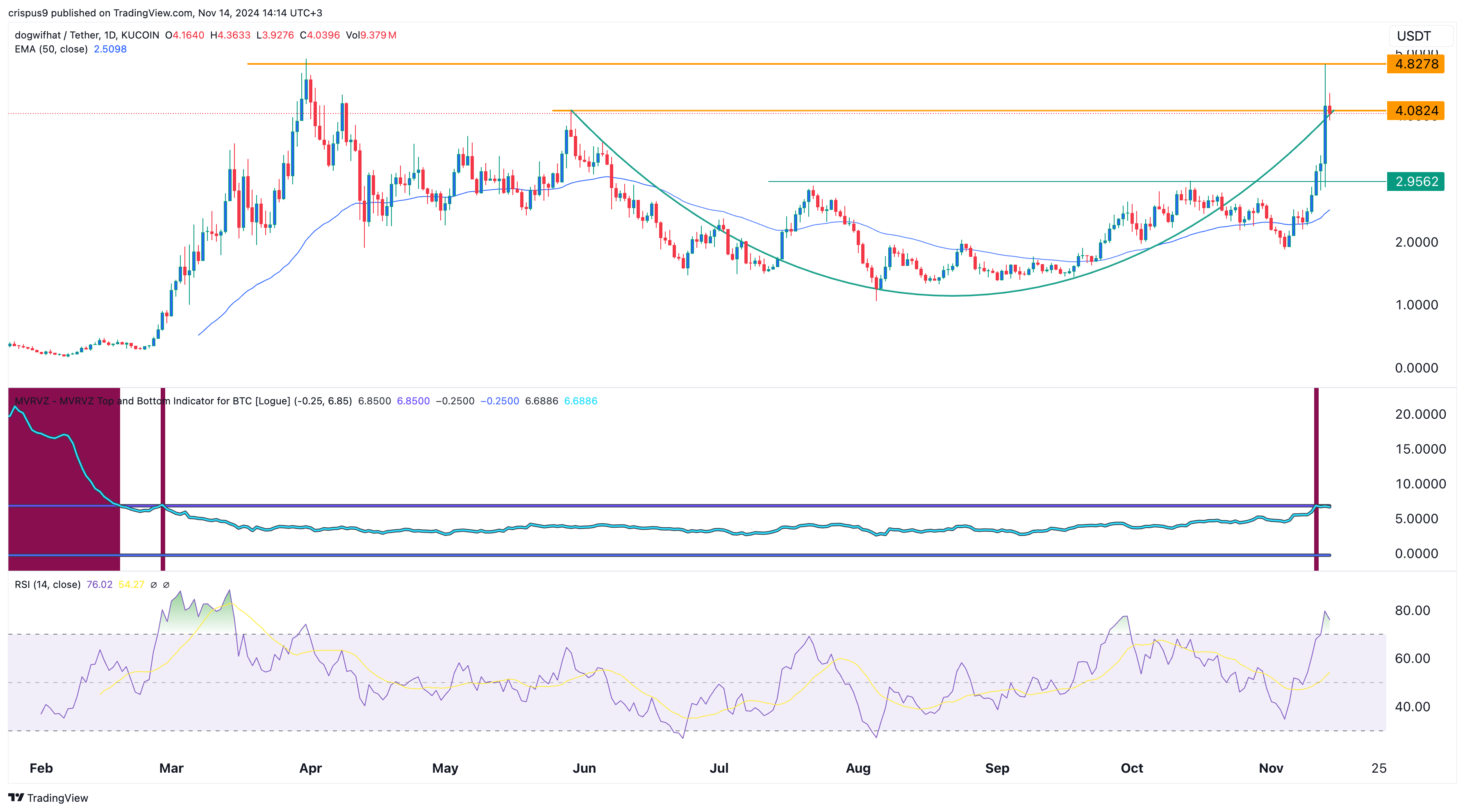The image size is (1465, 812).
Task: Click the crispus9 published header text
Action: 165,13
